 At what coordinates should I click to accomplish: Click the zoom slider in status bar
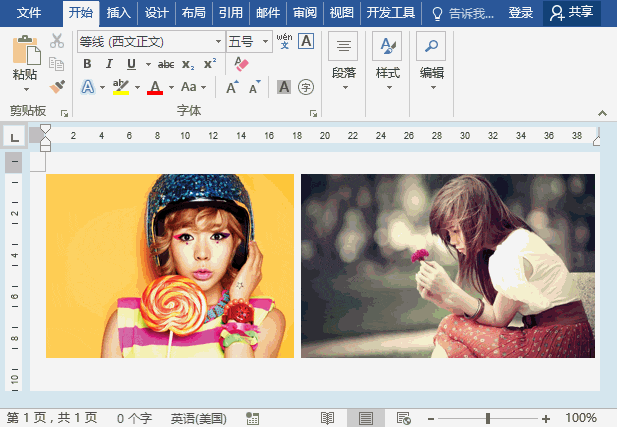pyautogui.click(x=488, y=418)
